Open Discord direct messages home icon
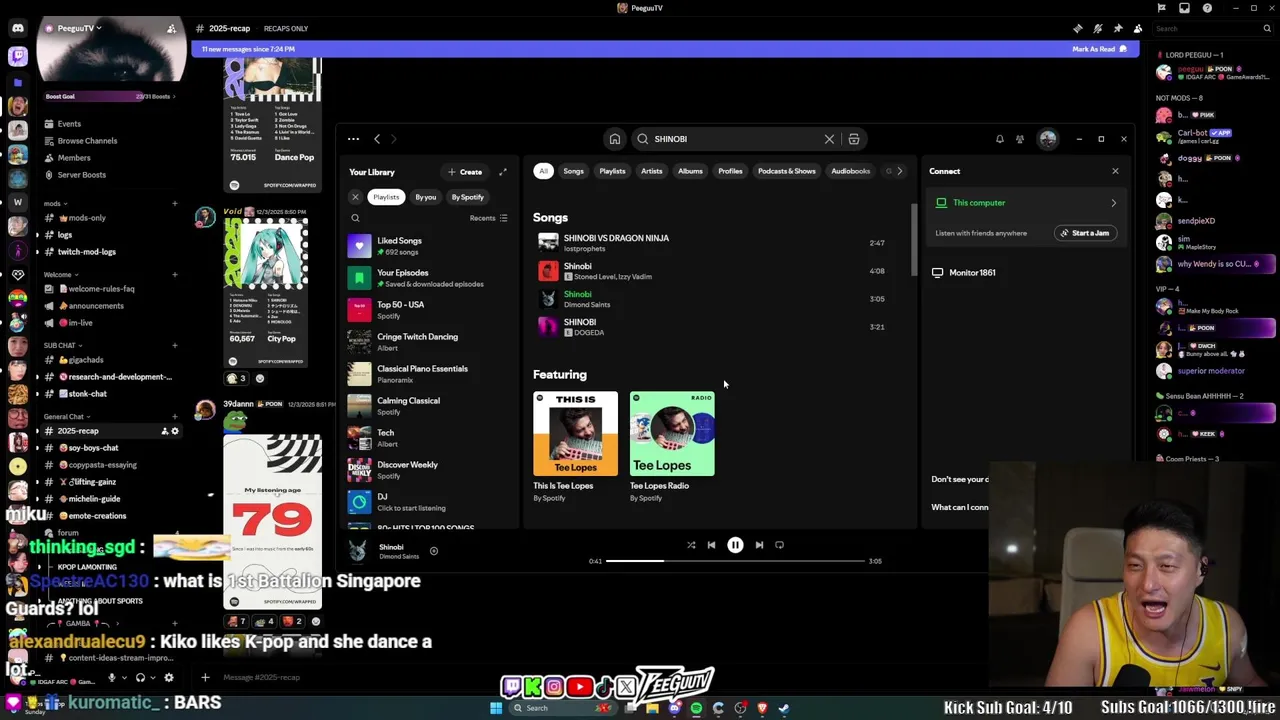 [18, 28]
